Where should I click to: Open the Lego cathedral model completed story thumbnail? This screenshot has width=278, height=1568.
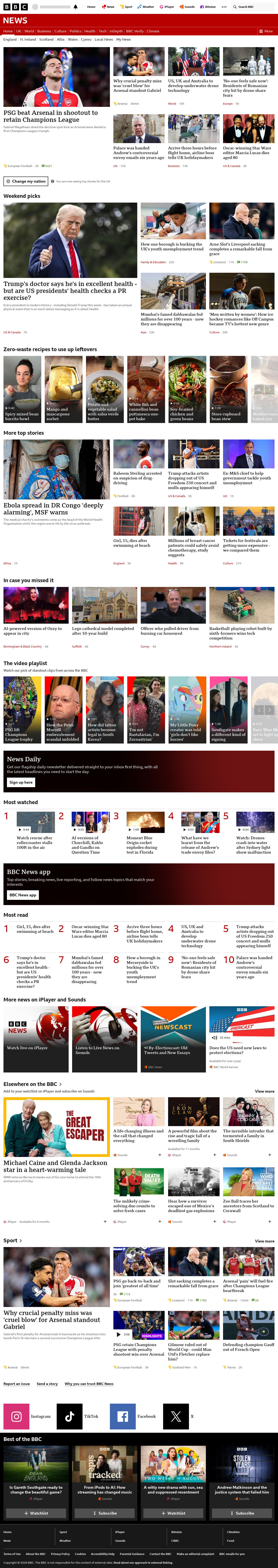click(105, 605)
